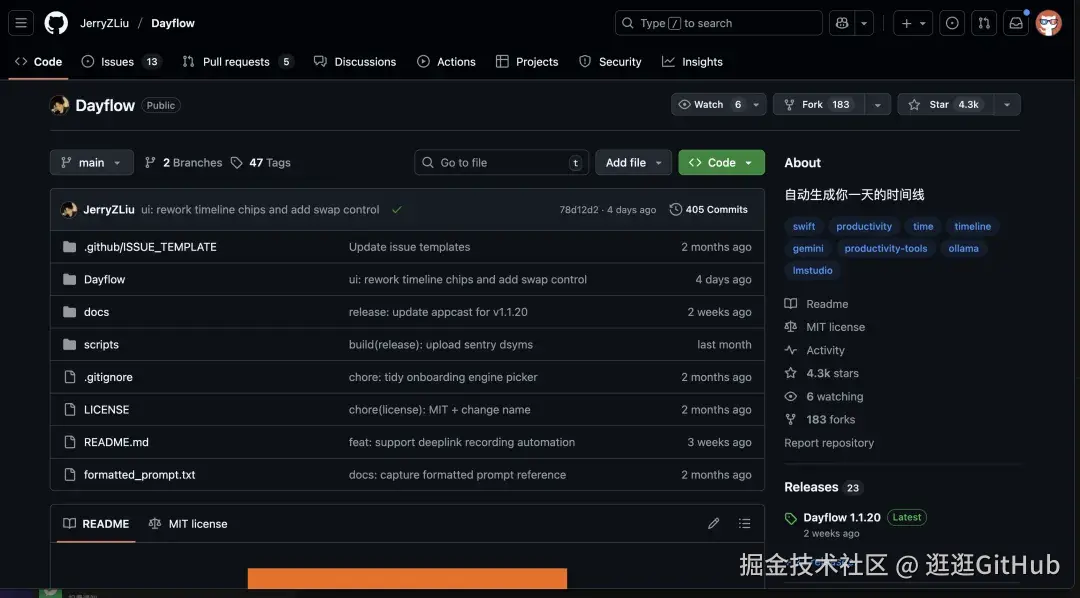This screenshot has height=598, width=1080.
Task: Open the hamburger navigation menu
Action: [21, 23]
